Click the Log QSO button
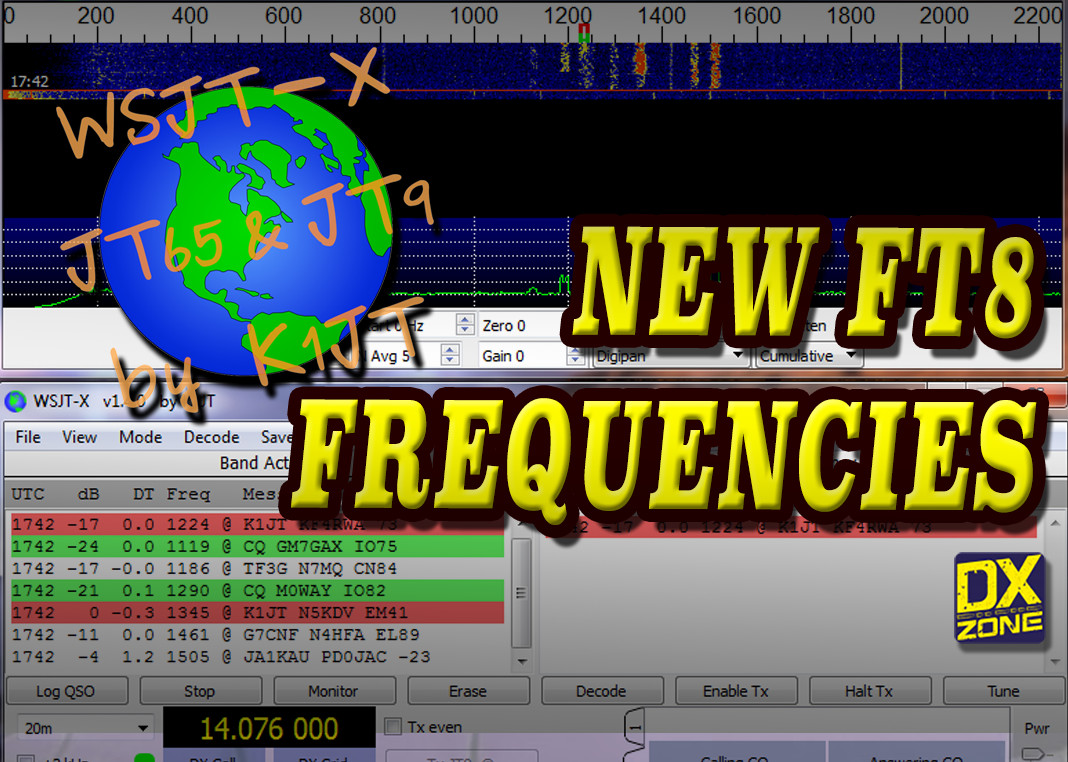The height and width of the screenshot is (762, 1068). 66,691
